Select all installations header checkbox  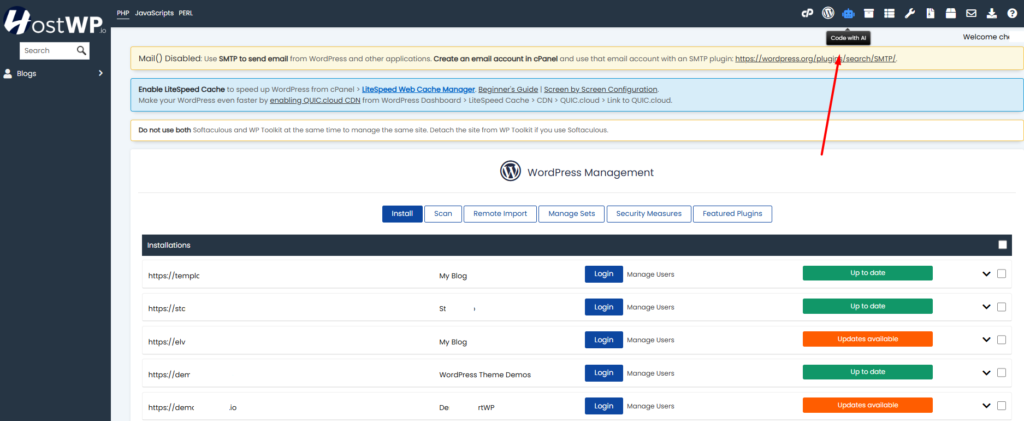(x=1002, y=245)
